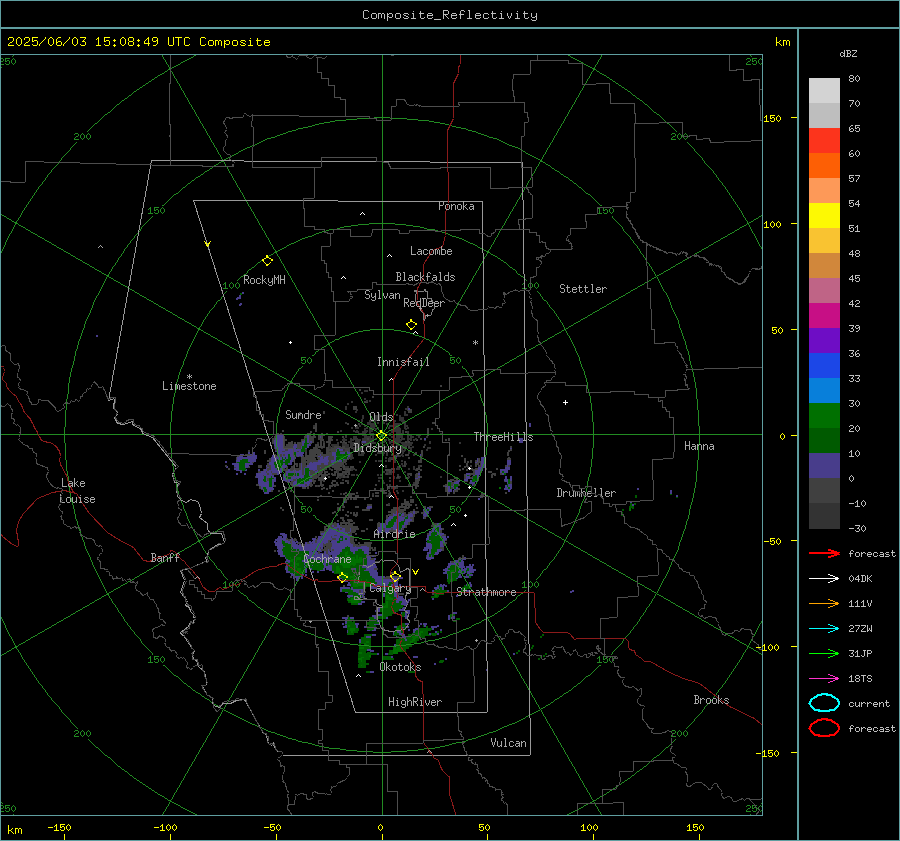Select the indigo swatch between 10 and 0
Screen dimensions: 900x841
coord(824,466)
